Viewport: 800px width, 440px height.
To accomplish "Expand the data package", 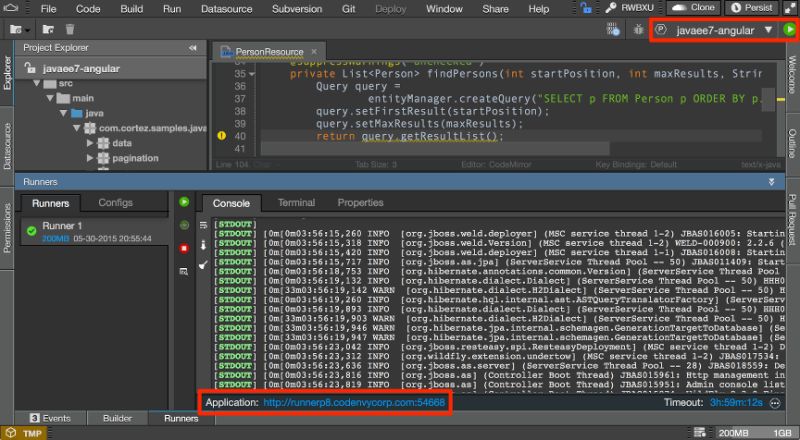I will pos(90,143).
